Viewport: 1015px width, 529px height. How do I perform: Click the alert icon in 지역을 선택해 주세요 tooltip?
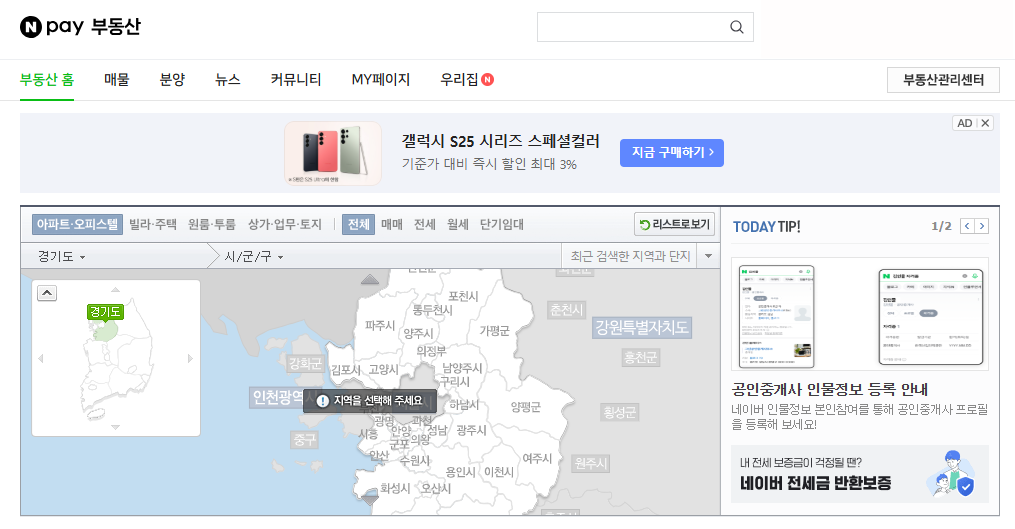[x=322, y=401]
